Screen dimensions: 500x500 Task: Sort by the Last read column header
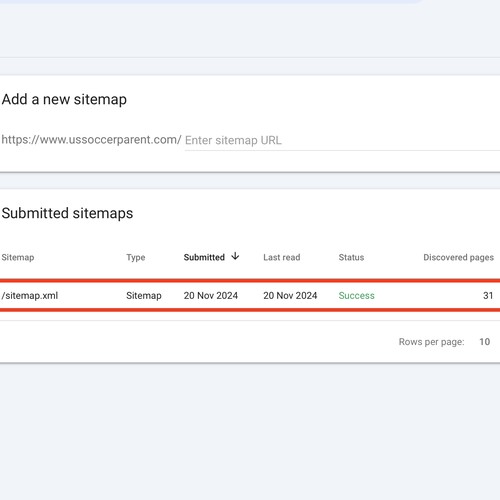click(282, 257)
